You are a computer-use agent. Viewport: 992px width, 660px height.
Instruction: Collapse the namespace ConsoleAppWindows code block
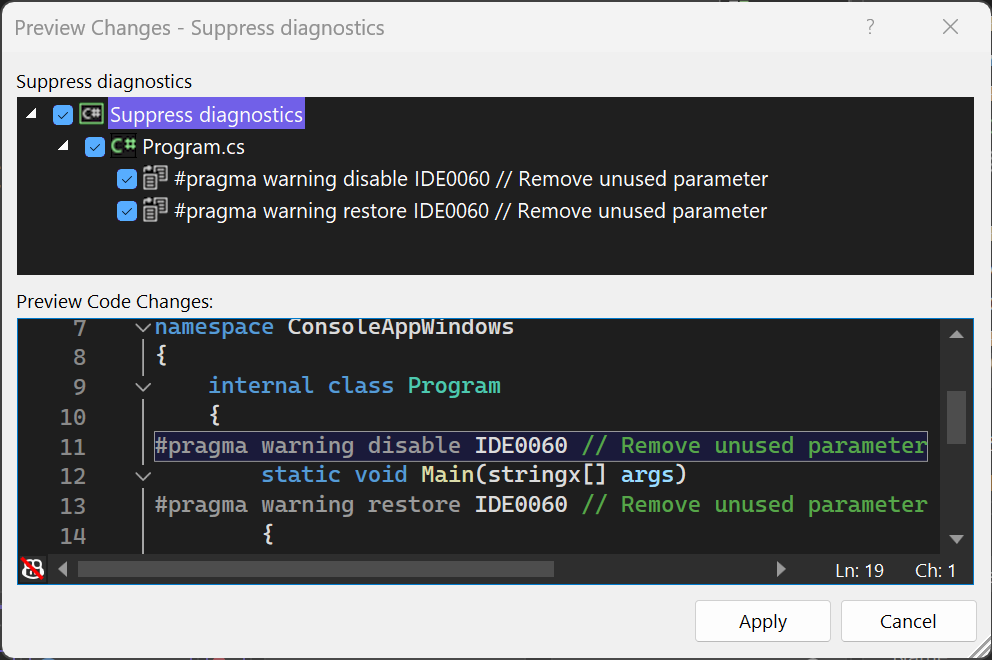[x=144, y=328]
